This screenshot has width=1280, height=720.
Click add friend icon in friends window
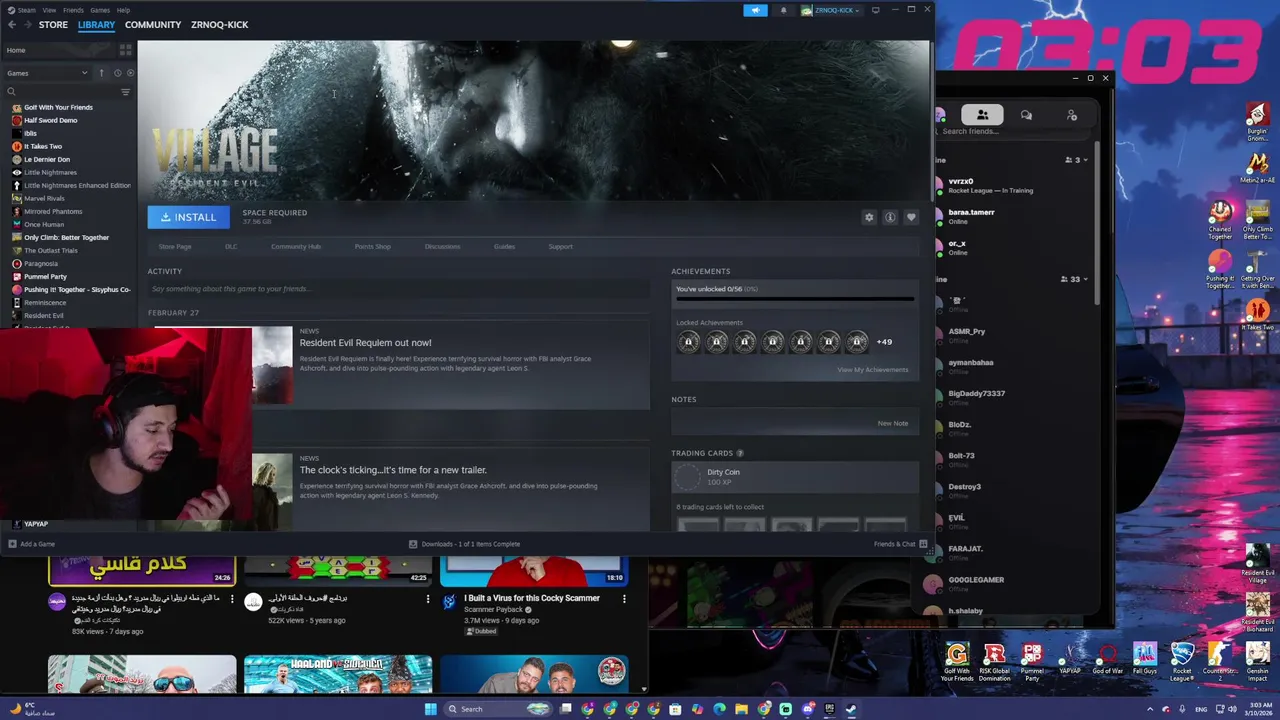click(1072, 115)
